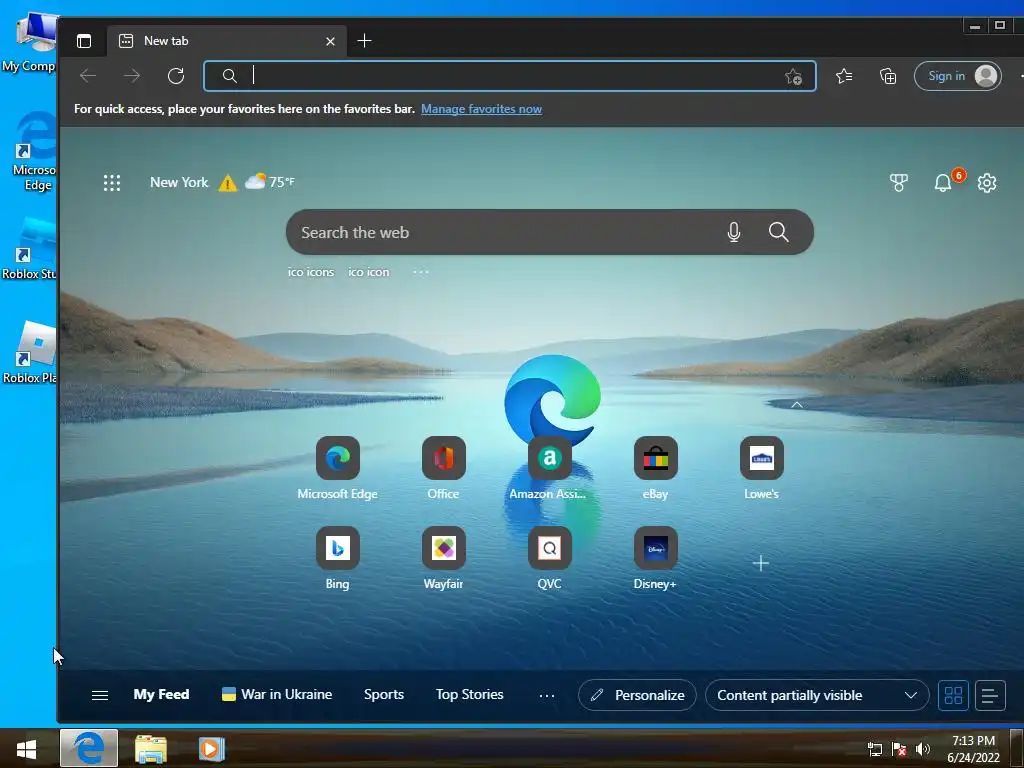Click the Back navigation arrow
Screen dimensions: 1024x768
point(88,76)
